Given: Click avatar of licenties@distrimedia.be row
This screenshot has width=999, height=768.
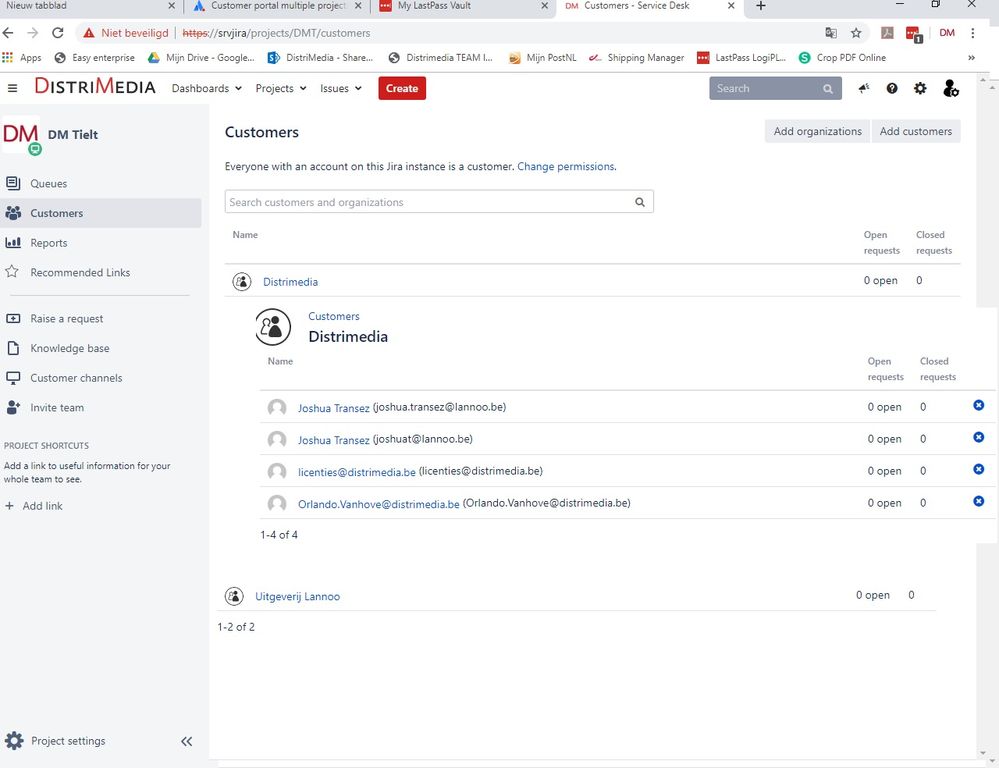Looking at the screenshot, I should (x=277, y=472).
